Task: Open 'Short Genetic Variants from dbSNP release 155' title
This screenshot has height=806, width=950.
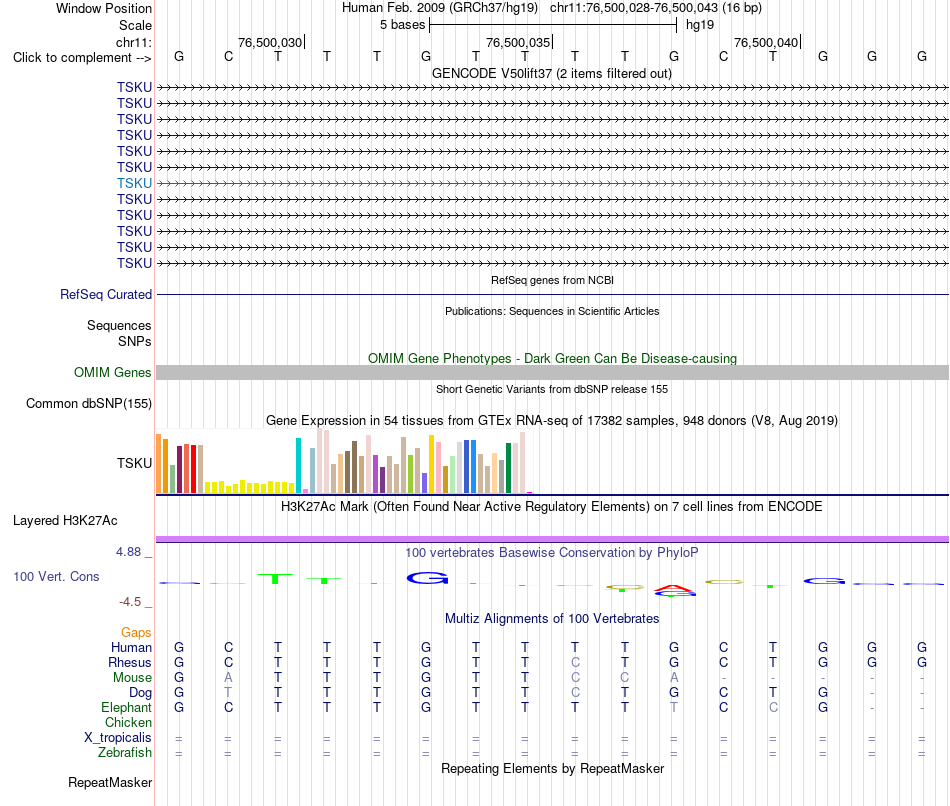Action: (x=552, y=389)
